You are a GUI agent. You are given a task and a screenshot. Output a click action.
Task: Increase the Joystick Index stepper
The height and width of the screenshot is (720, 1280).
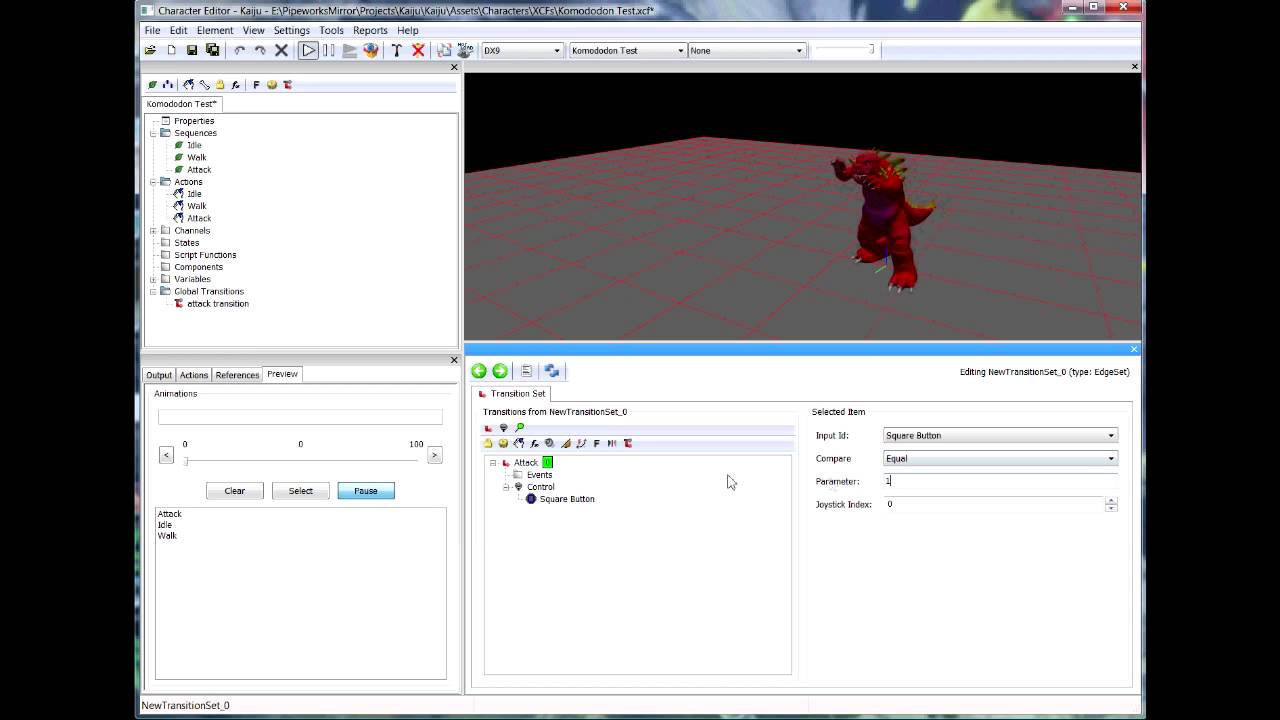pos(1111,500)
